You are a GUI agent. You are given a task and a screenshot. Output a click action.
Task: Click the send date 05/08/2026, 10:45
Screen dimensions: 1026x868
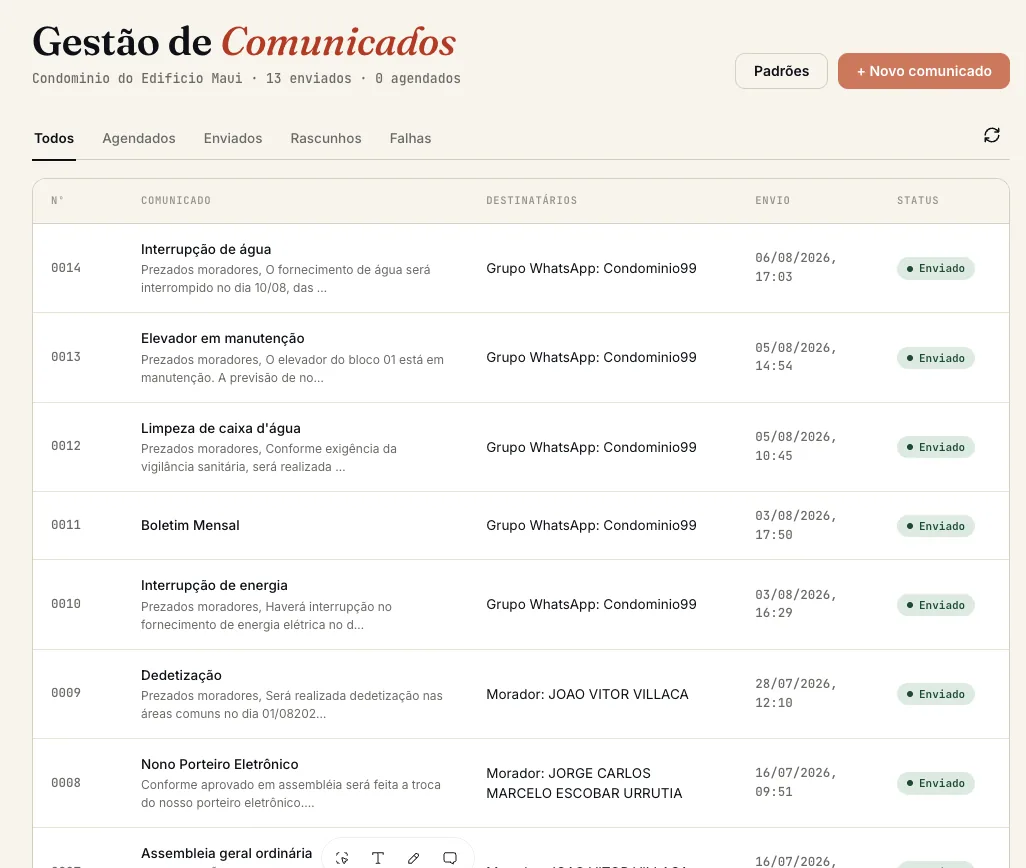point(796,446)
